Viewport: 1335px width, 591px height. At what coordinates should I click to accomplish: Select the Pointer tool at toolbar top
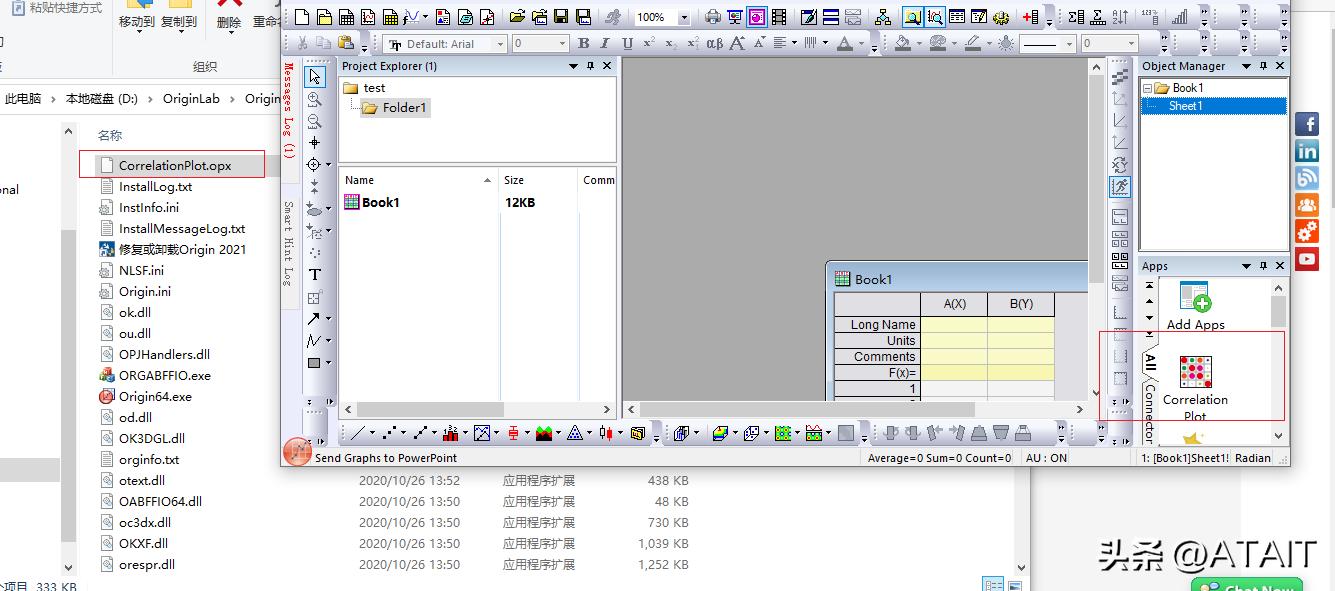point(313,75)
